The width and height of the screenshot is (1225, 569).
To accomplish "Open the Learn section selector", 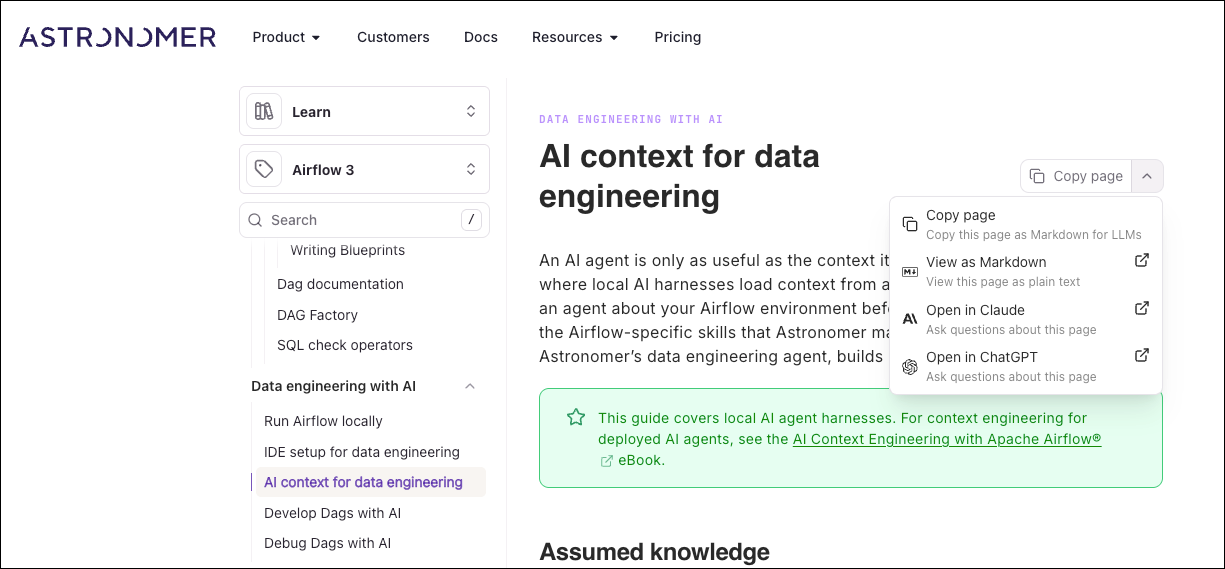I will pos(364,111).
